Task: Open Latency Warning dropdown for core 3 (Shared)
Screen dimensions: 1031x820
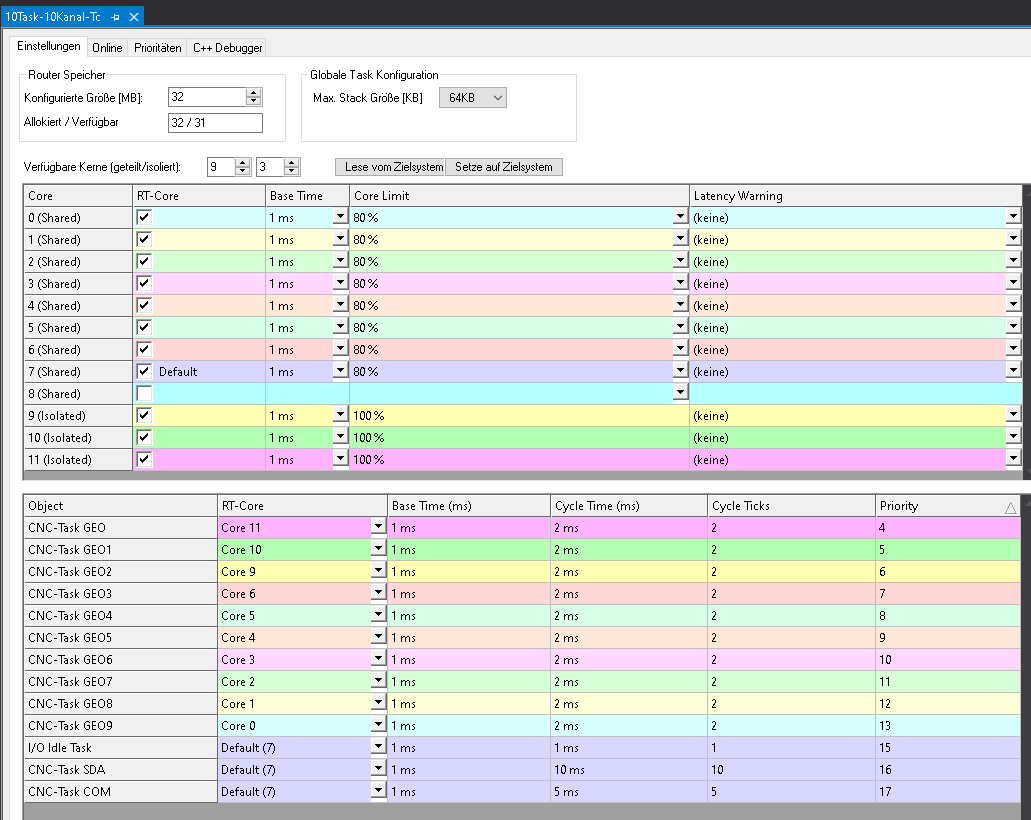Action: point(1013,284)
